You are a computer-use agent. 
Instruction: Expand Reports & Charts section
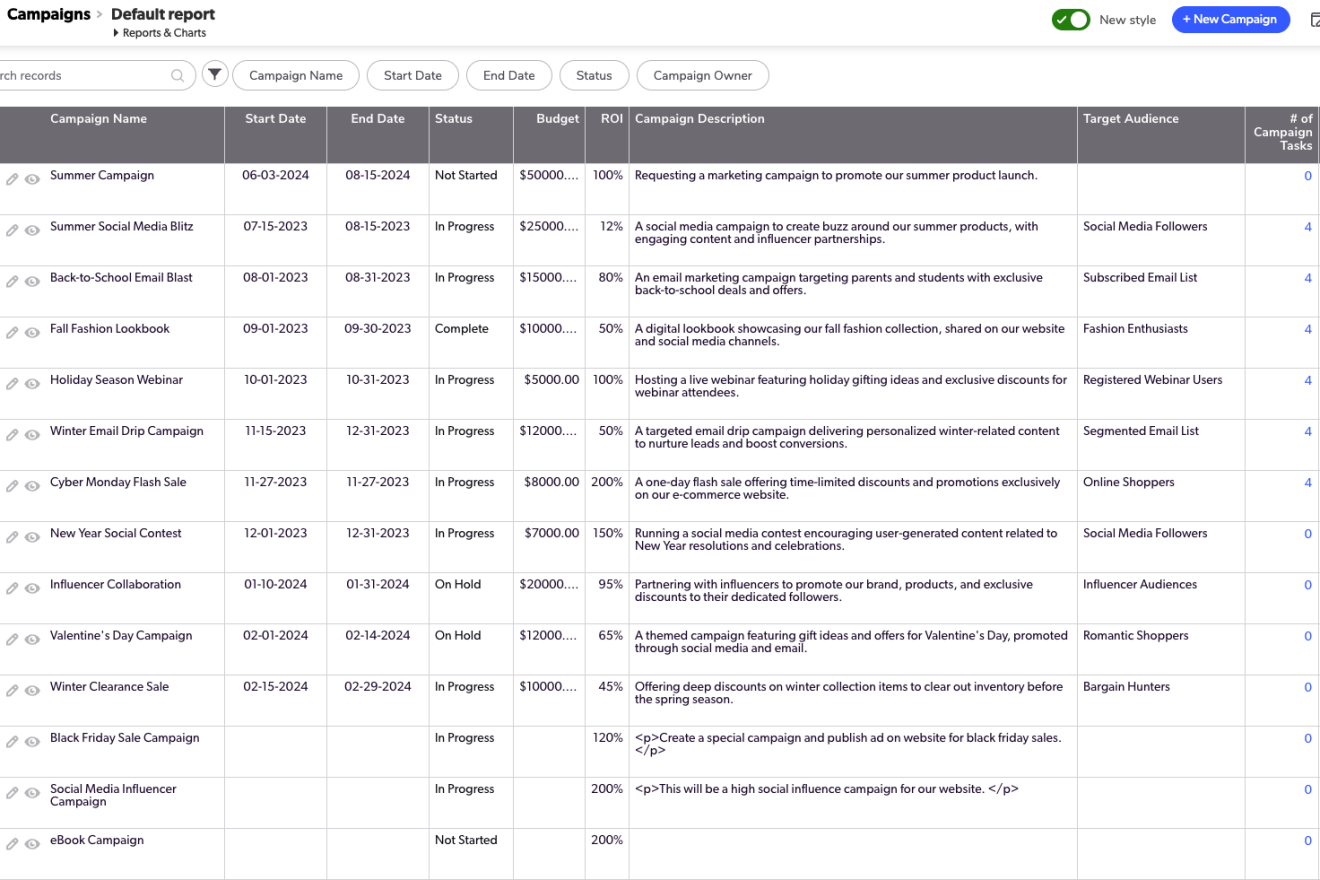tap(160, 33)
